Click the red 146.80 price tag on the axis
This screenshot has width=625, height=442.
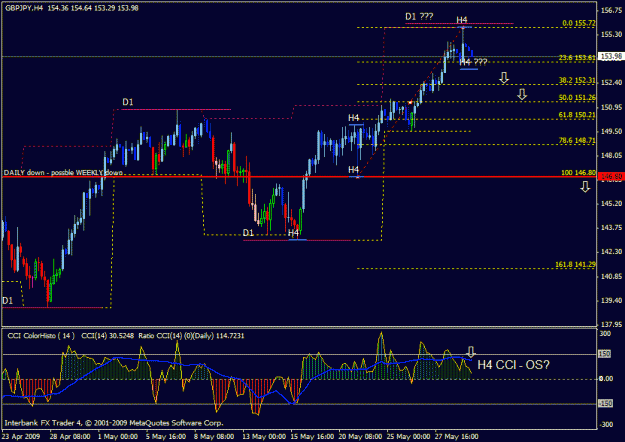tap(611, 176)
